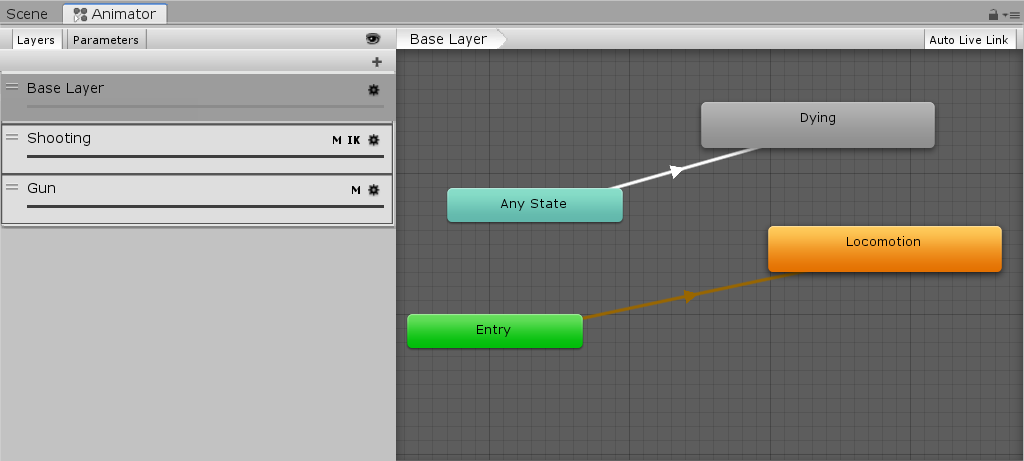The height and width of the screenshot is (461, 1024).
Task: Select the Animator tab
Action: point(115,14)
